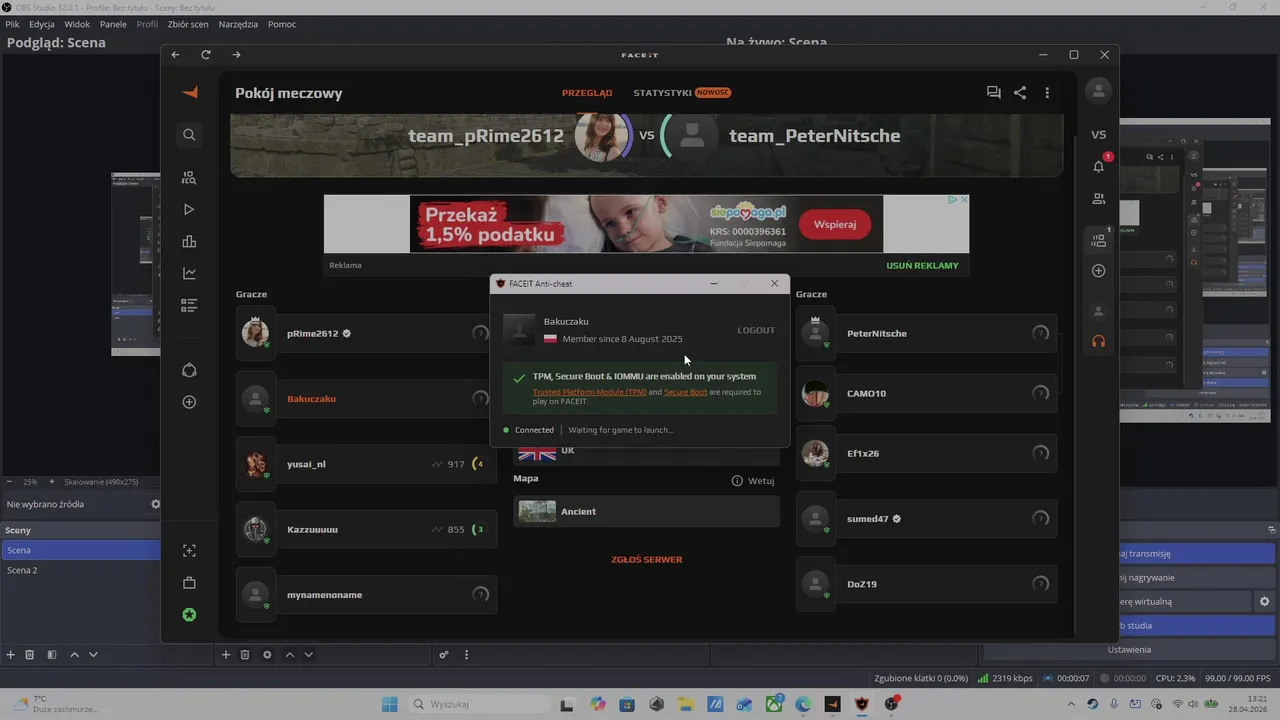Open the orange headset support icon
The width and height of the screenshot is (1280, 720).
coord(1098,341)
